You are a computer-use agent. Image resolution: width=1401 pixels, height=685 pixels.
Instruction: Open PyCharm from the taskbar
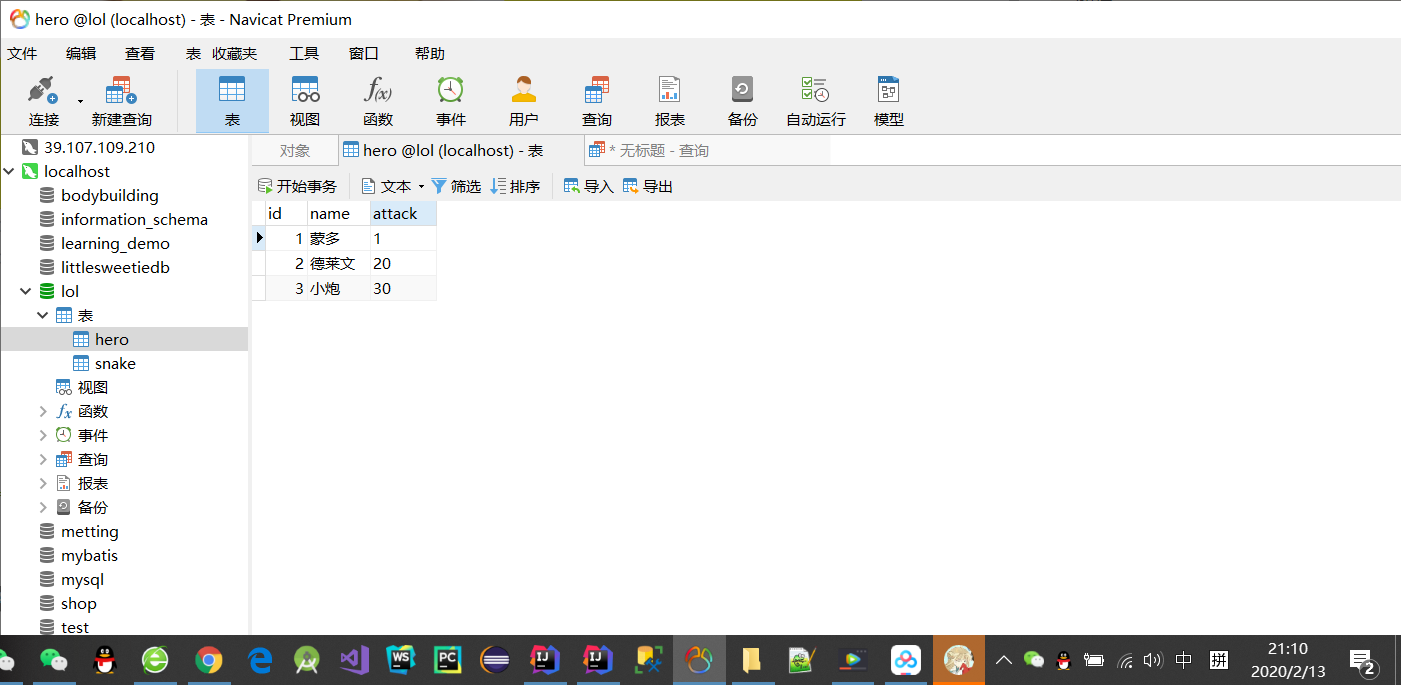tap(447, 660)
